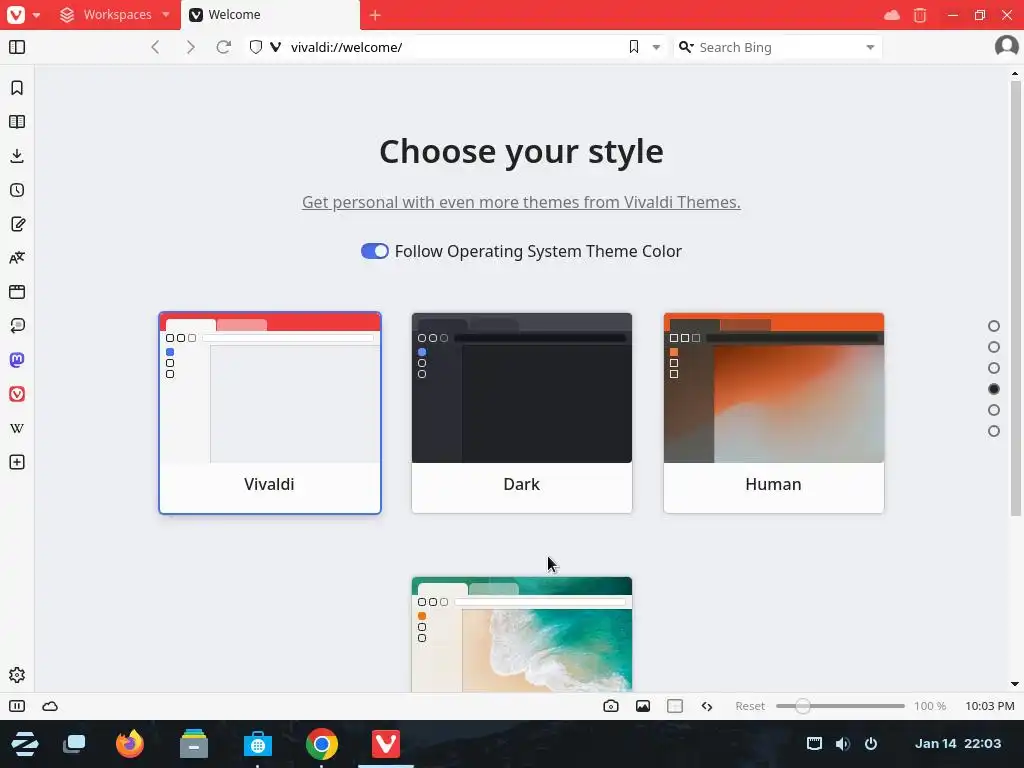Expand the address bar history dropdown
Viewport: 1024px width, 768px height.
click(x=656, y=47)
